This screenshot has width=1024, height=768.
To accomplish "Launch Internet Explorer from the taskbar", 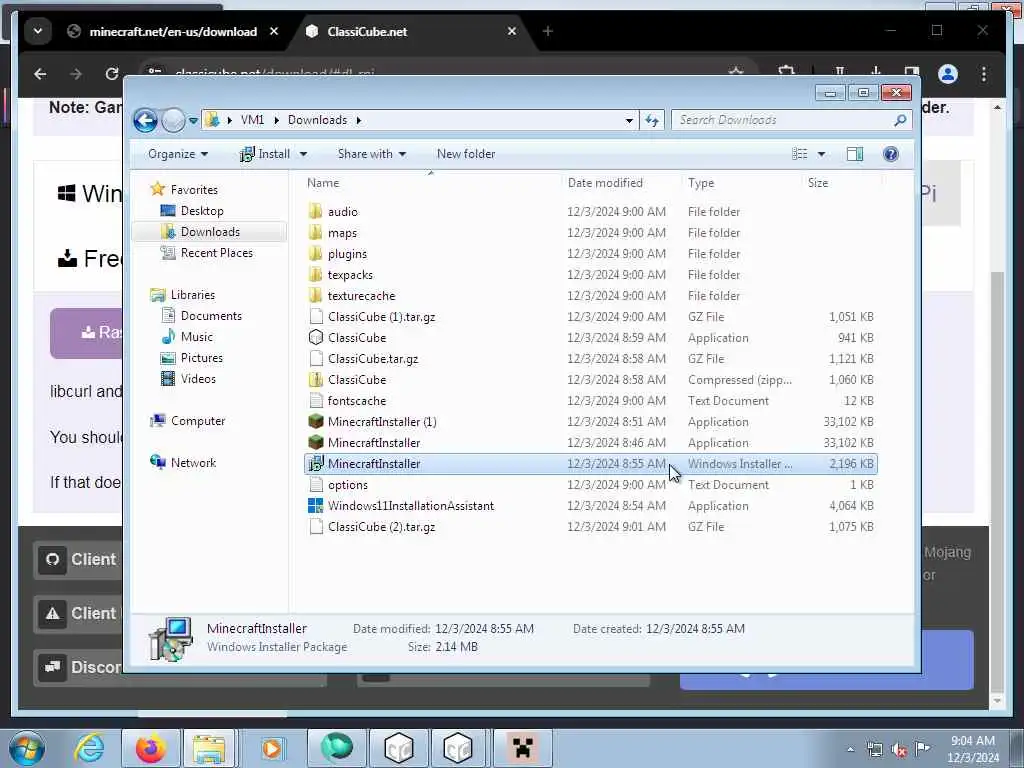I will pyautogui.click(x=88, y=748).
